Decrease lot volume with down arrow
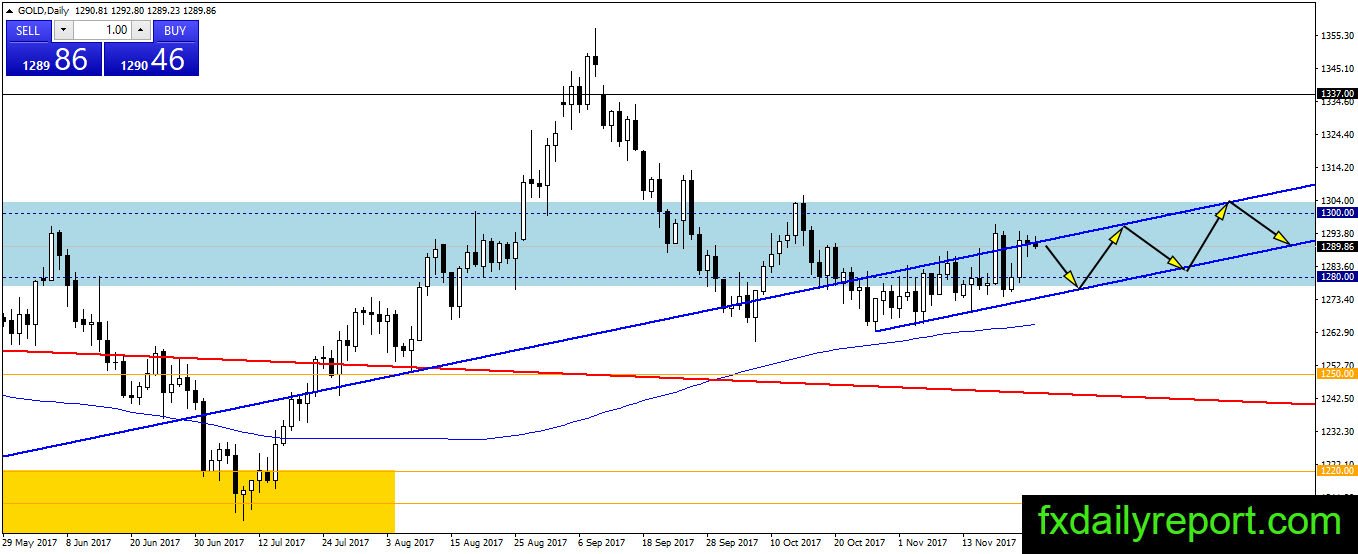Screen dimensions: 1358x554 (x=61, y=30)
